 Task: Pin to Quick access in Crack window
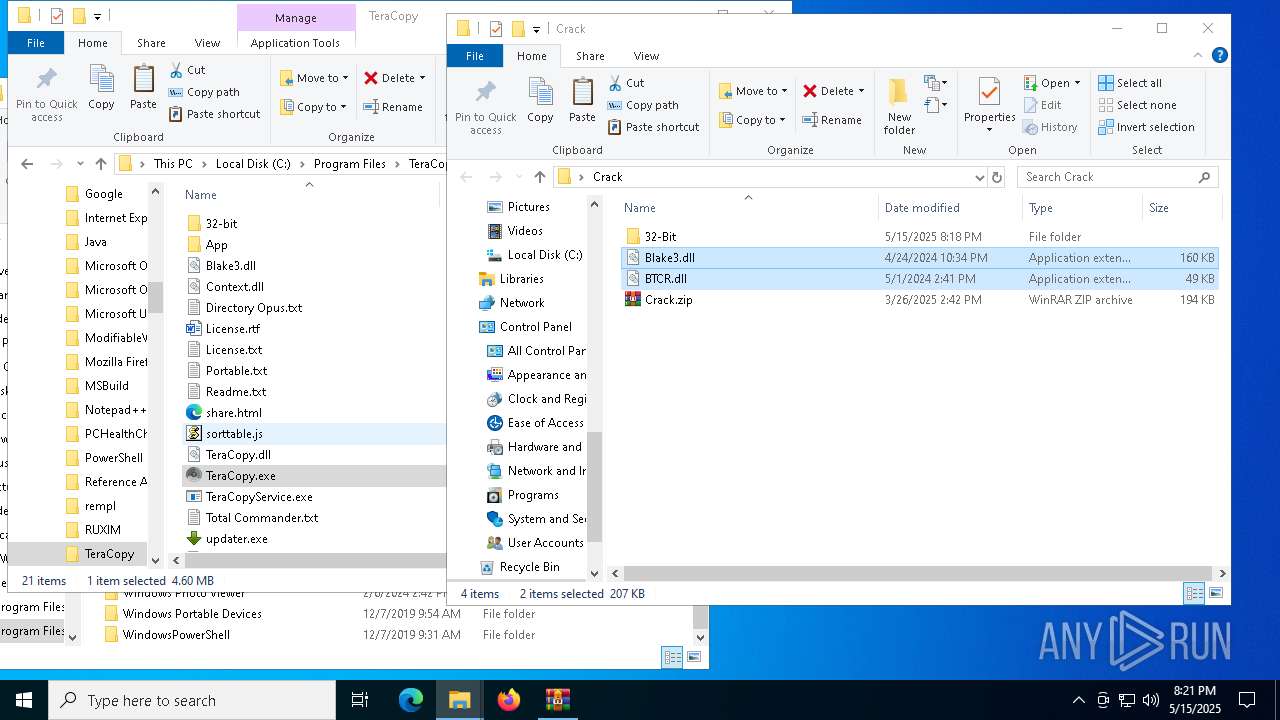[x=485, y=107]
